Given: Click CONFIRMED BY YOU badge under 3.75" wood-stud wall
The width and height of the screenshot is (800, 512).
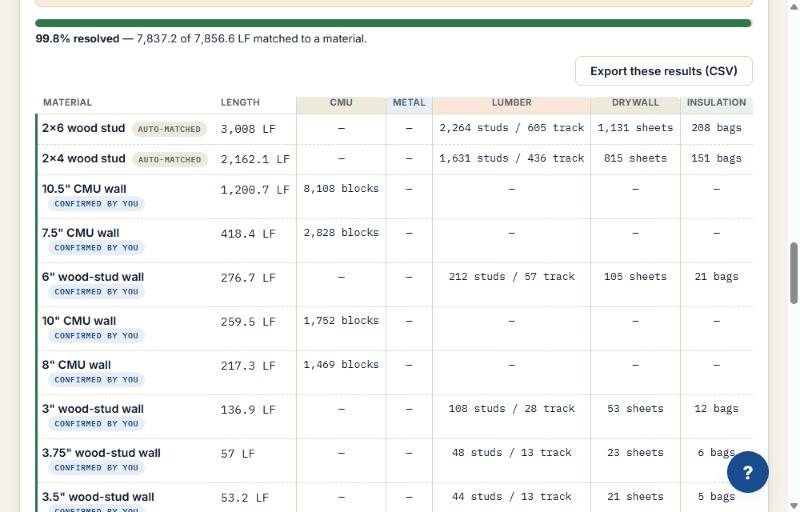Looking at the screenshot, I should [x=96, y=468].
